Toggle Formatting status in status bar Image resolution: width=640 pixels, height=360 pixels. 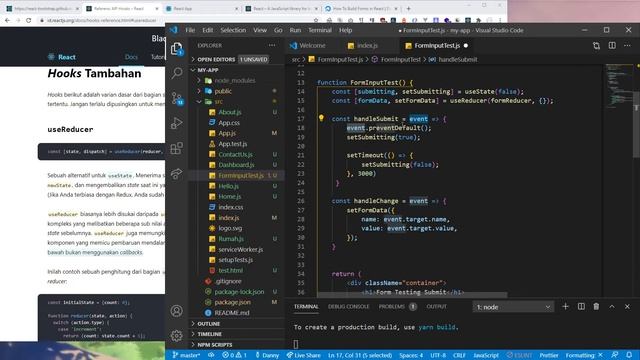584,355
